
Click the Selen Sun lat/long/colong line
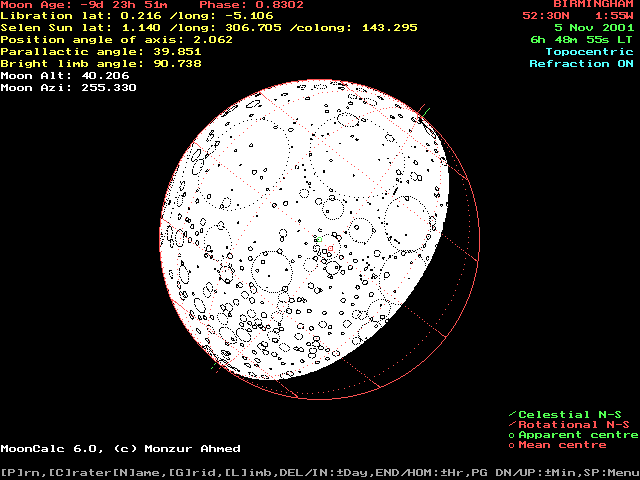(209, 28)
